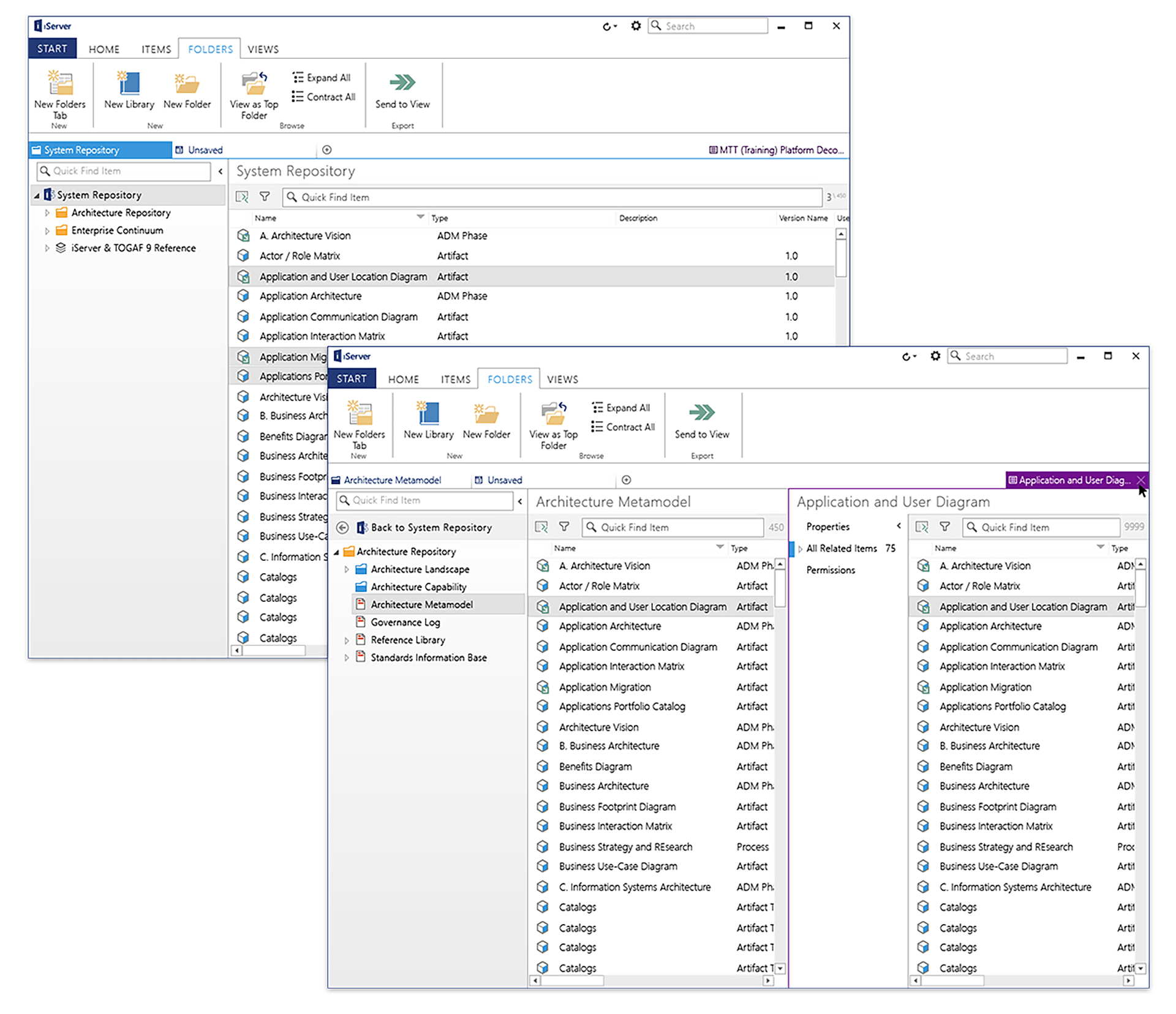
Task: Open VIEWS ribbon tab in back window
Action: click(x=263, y=49)
